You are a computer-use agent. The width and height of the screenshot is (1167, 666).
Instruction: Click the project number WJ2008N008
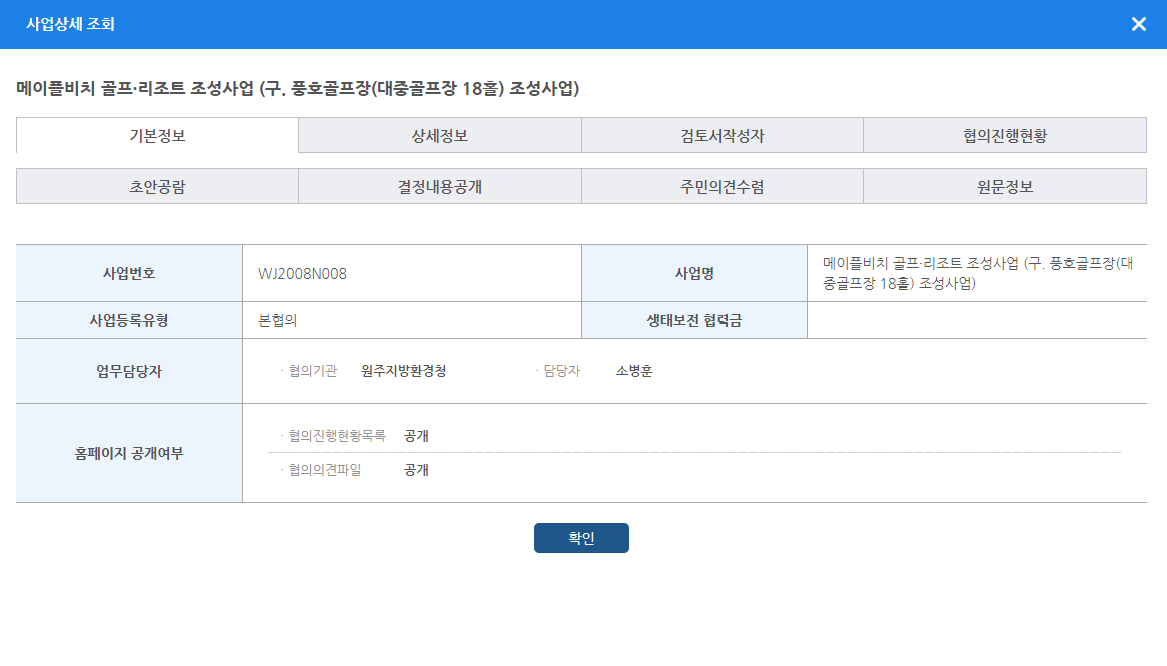[x=302, y=273]
